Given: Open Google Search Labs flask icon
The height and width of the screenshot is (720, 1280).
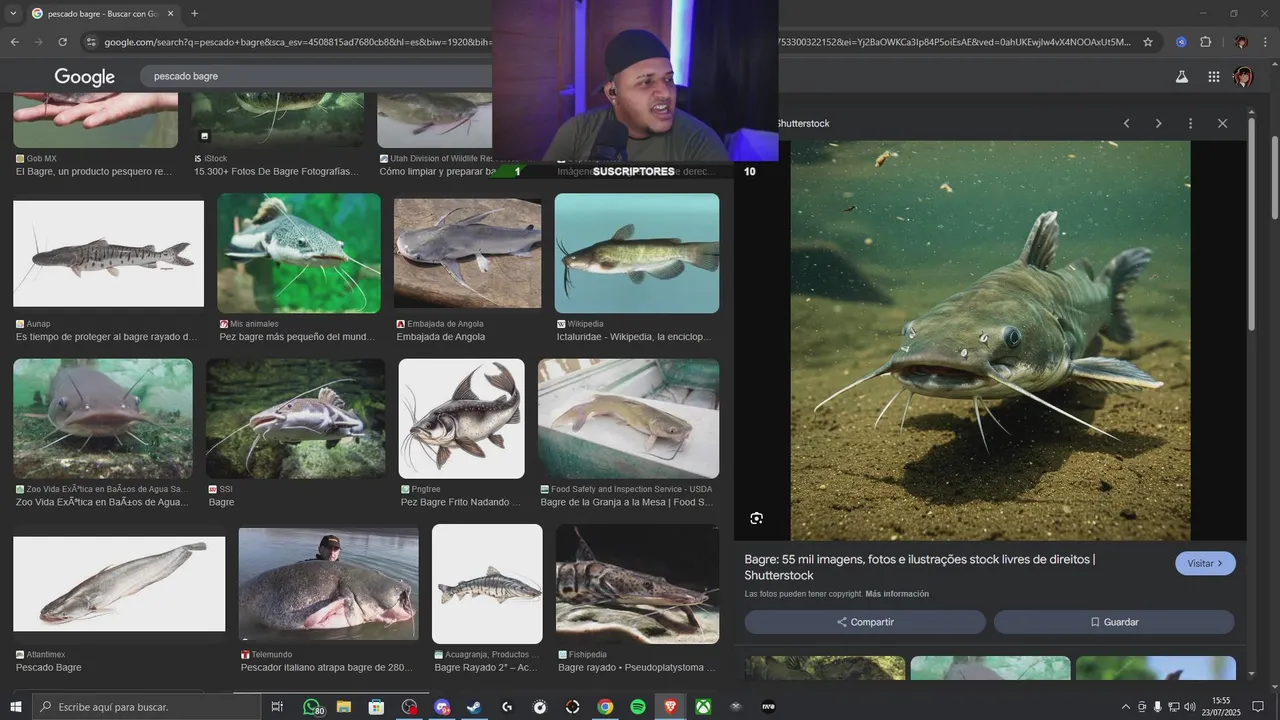Looking at the screenshot, I should tap(1181, 77).
